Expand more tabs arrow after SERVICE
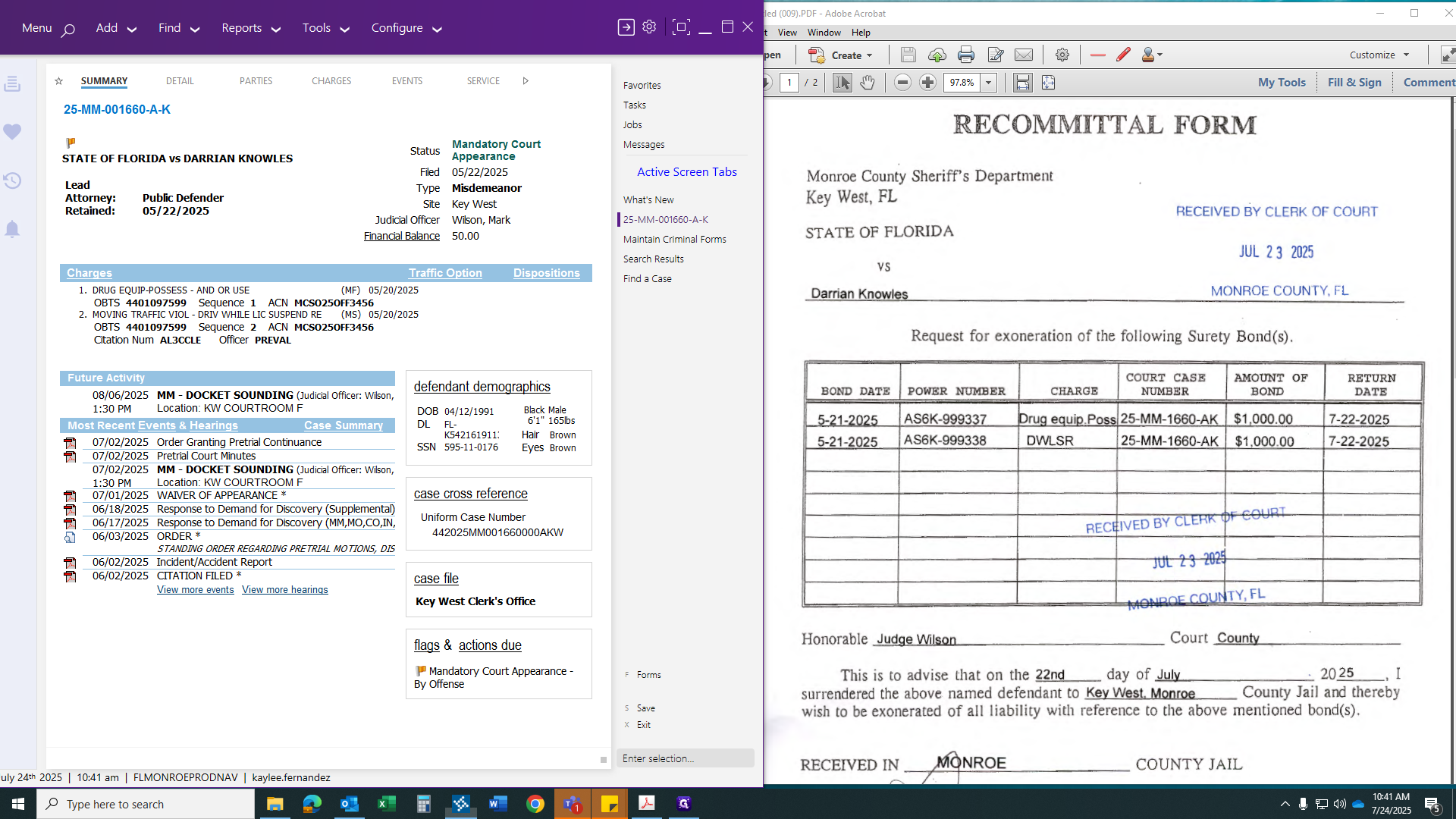 pos(526,81)
